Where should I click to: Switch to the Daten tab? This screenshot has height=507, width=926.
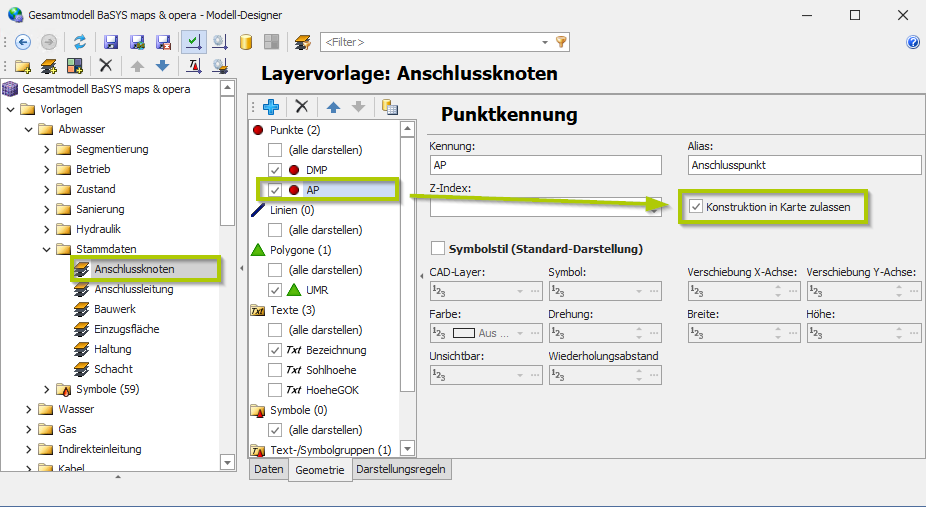(x=268, y=469)
